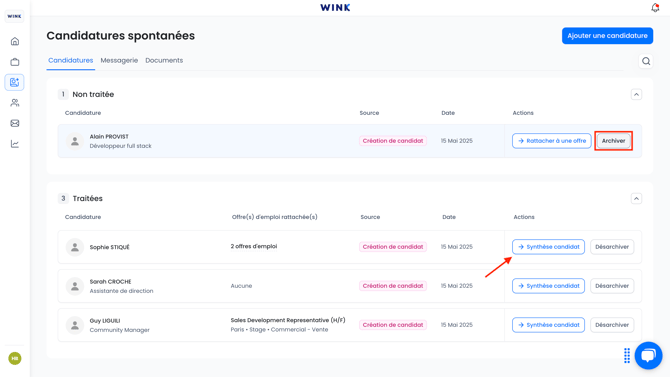Click Ajouter une candidature button
Image resolution: width=670 pixels, height=377 pixels.
pos(607,35)
